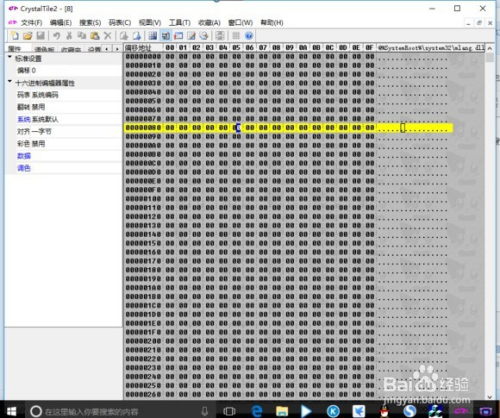The image size is (500, 418).
Task: Click the Cut scissors toolbar icon
Action: [69, 35]
